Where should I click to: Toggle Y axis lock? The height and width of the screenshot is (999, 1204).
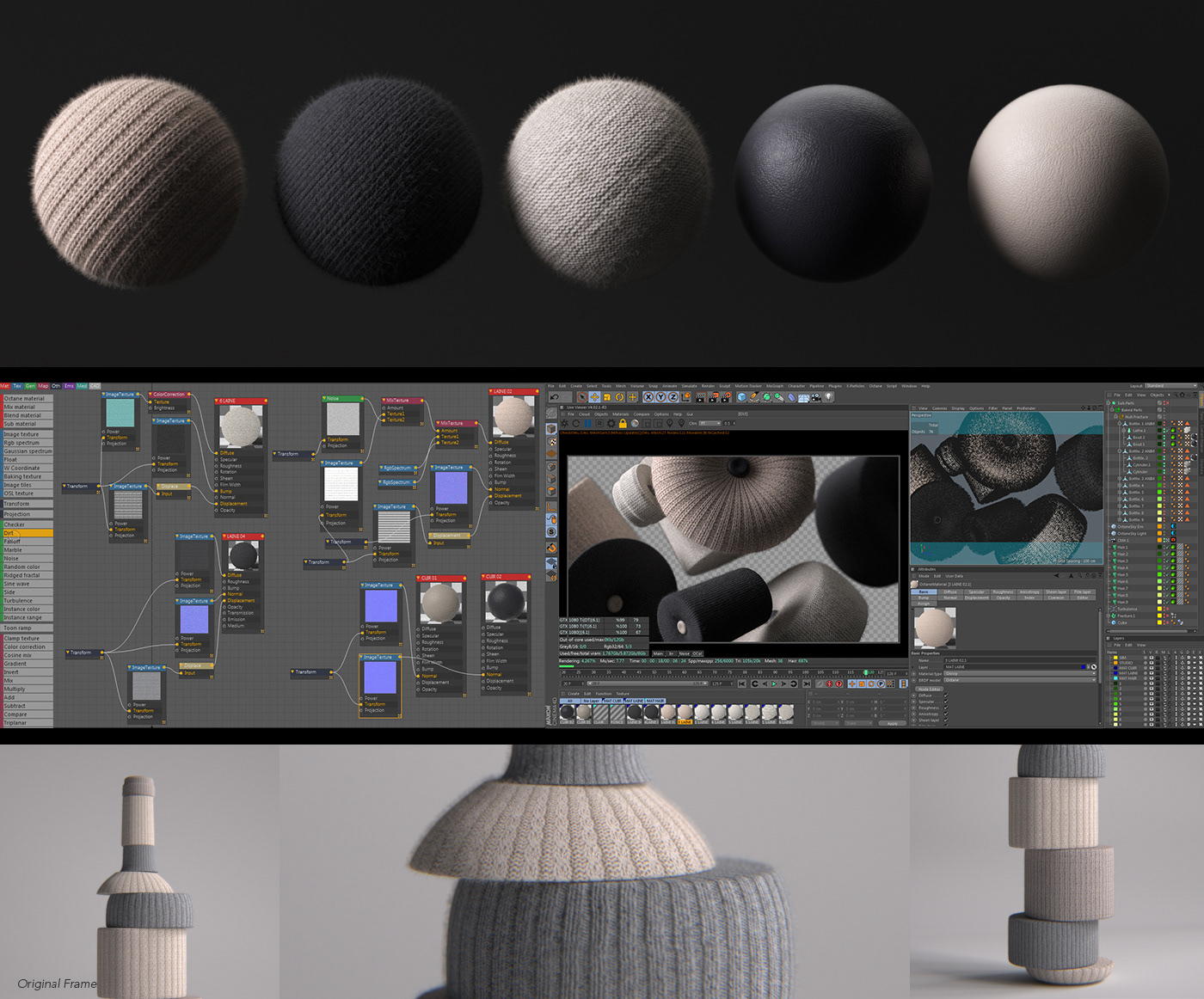[x=660, y=397]
